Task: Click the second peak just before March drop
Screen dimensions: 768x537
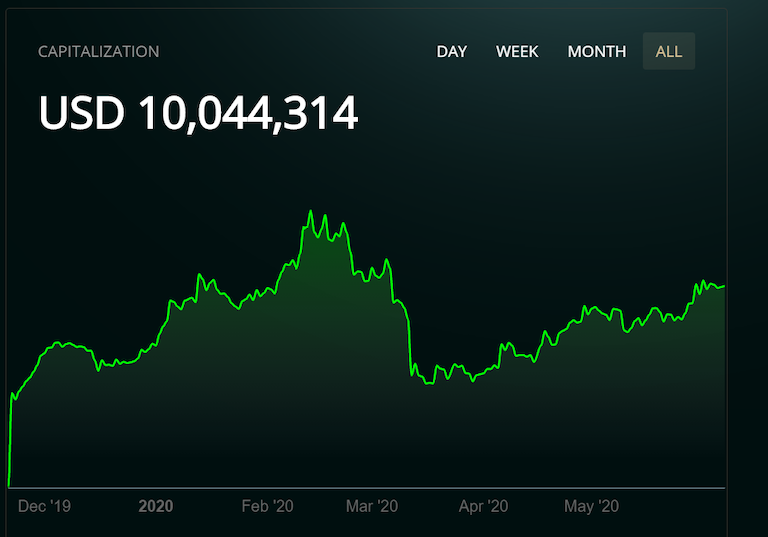Action: tap(386, 260)
